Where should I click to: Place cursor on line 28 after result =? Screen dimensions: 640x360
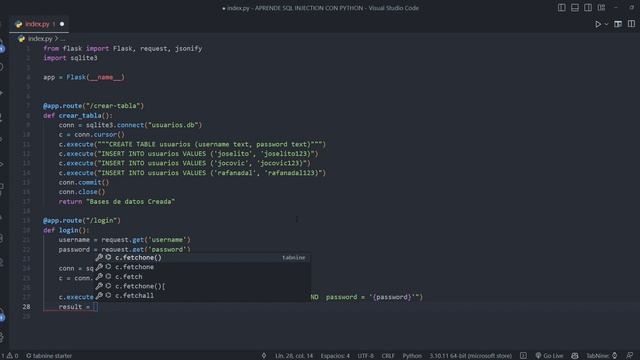pos(95,307)
